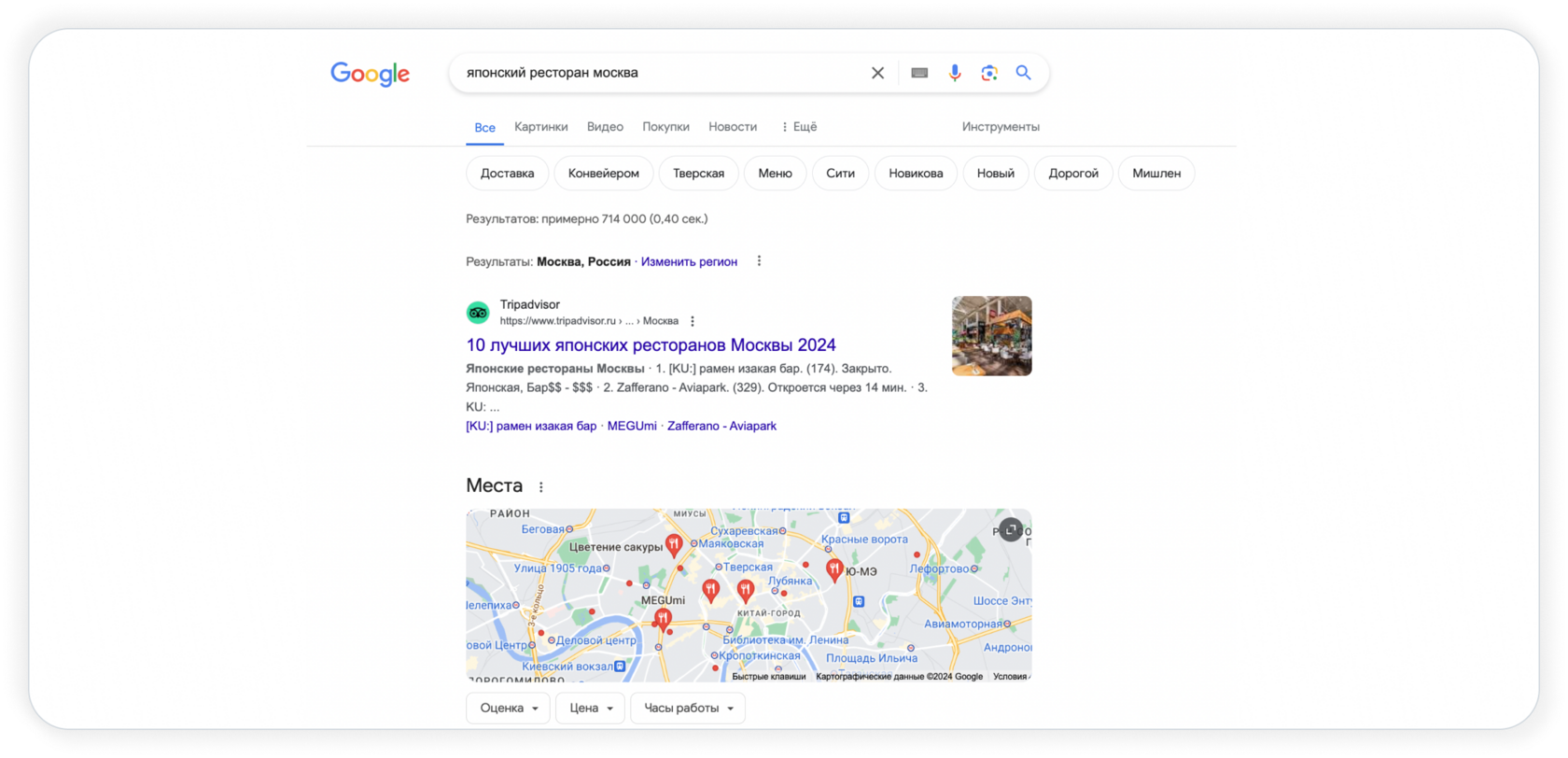1568x758 pixels.
Task: Click the MEGUmi restaurant map pin
Action: [x=663, y=618]
